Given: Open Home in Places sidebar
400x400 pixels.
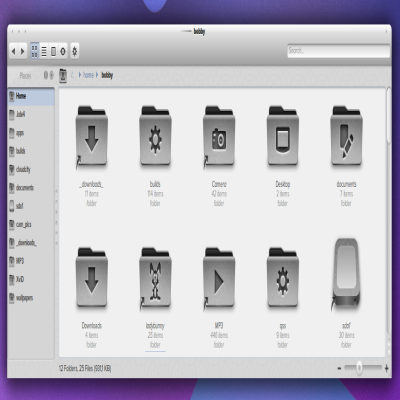Looking at the screenshot, I should (x=31, y=96).
